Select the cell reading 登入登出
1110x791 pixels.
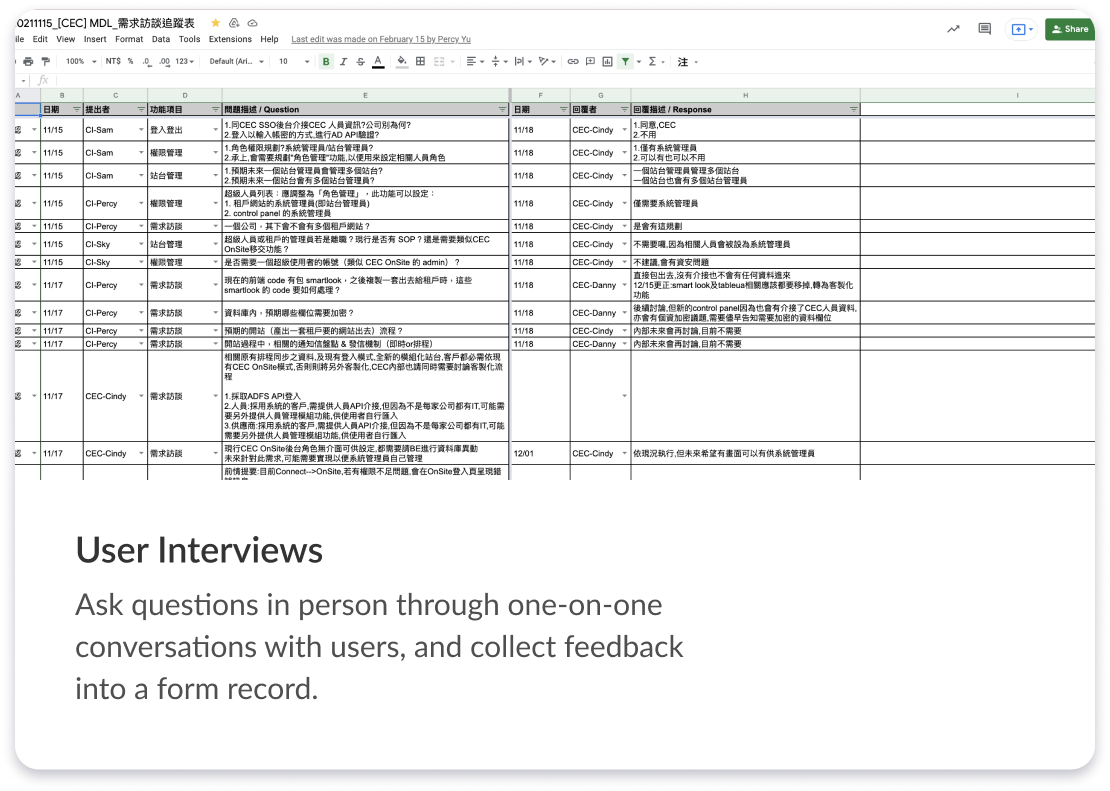[185, 130]
